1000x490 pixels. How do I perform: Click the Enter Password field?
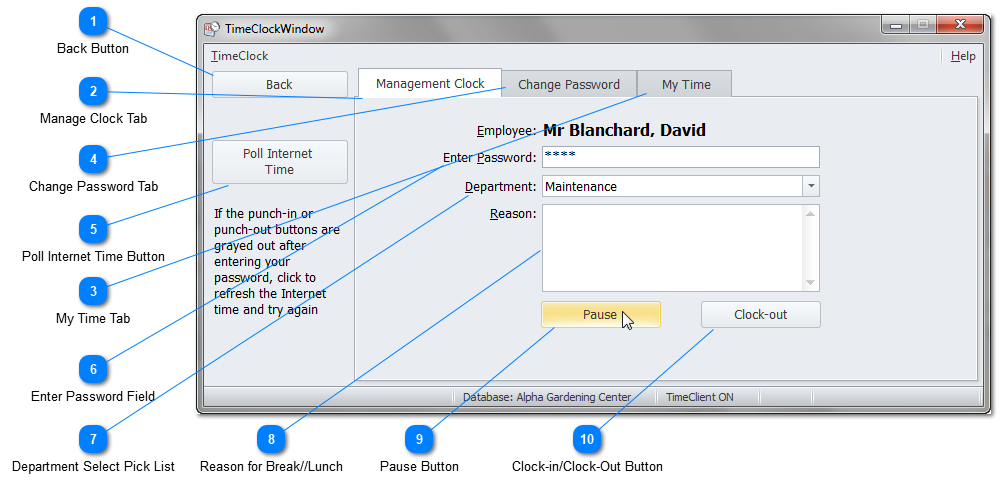(680, 157)
